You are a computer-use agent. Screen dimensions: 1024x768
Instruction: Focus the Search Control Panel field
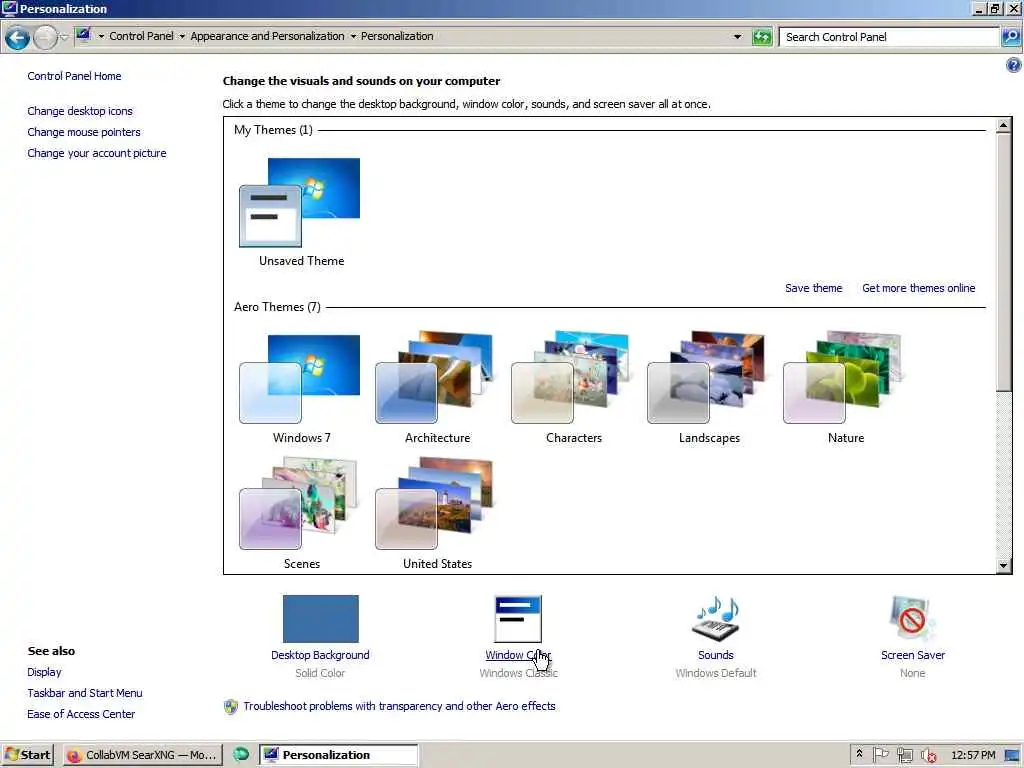[889, 37]
